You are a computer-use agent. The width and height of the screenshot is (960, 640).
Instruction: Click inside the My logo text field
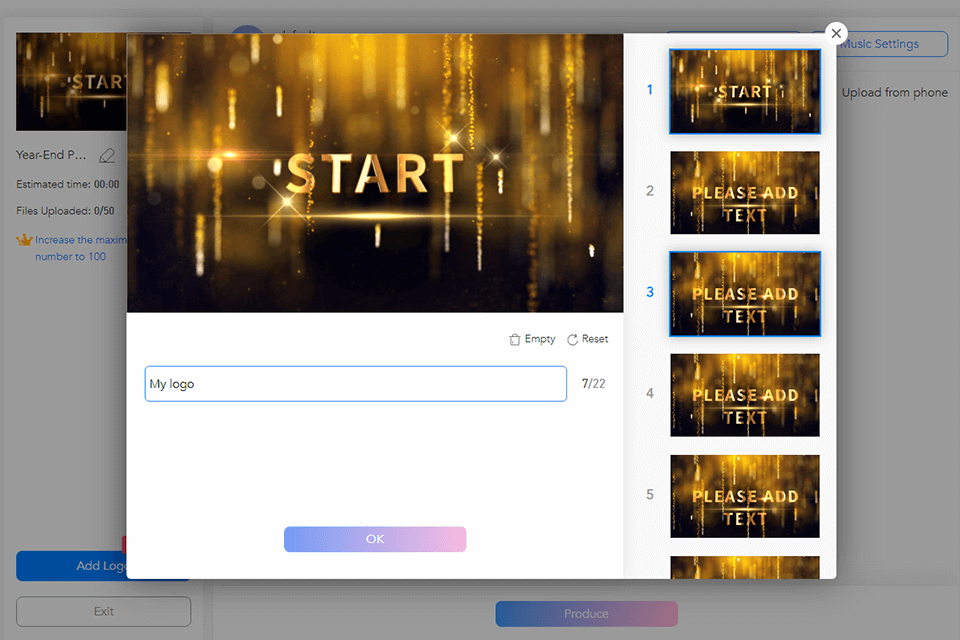pos(355,384)
